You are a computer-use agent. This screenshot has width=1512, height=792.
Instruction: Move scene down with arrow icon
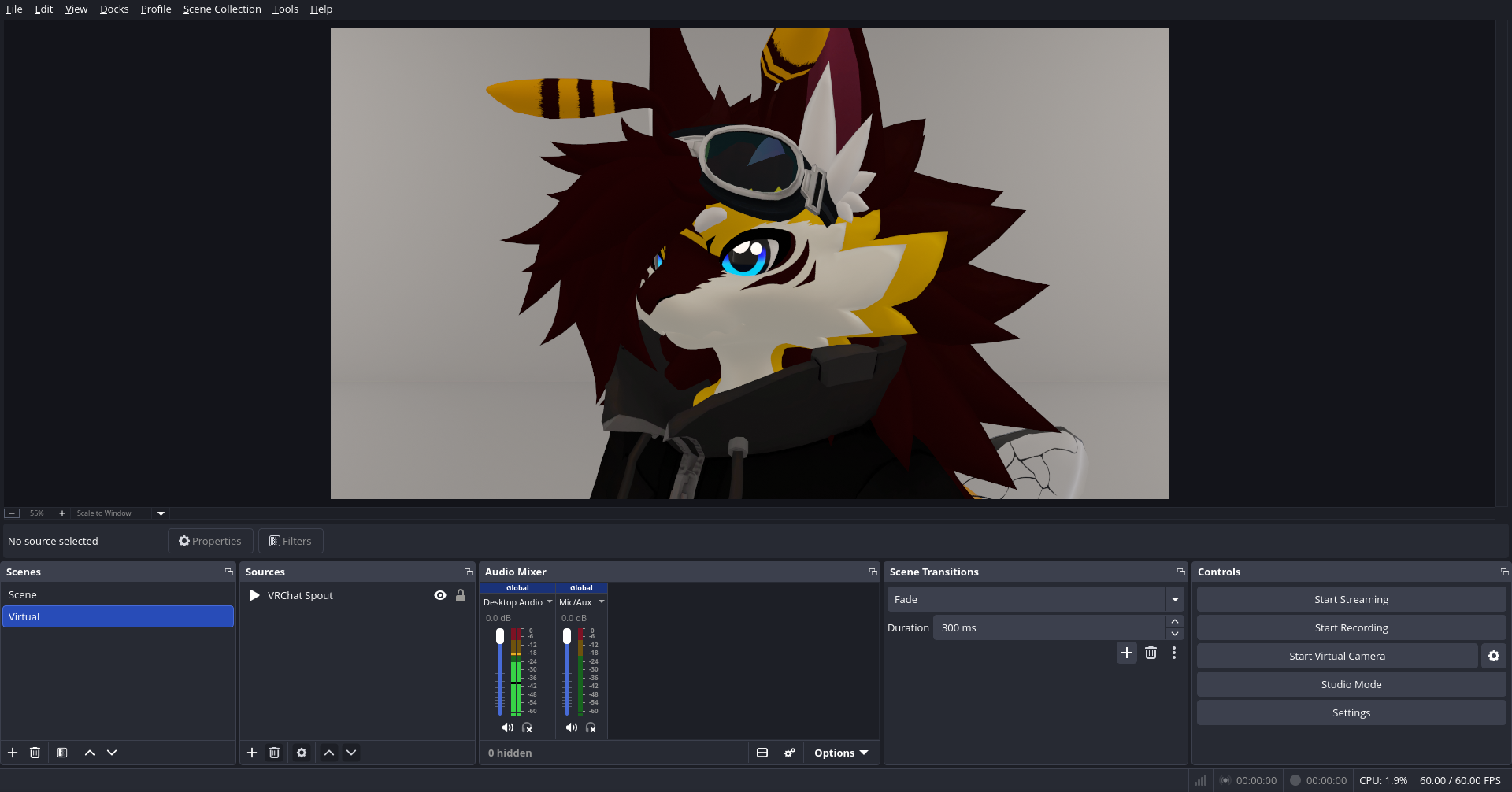click(x=112, y=753)
